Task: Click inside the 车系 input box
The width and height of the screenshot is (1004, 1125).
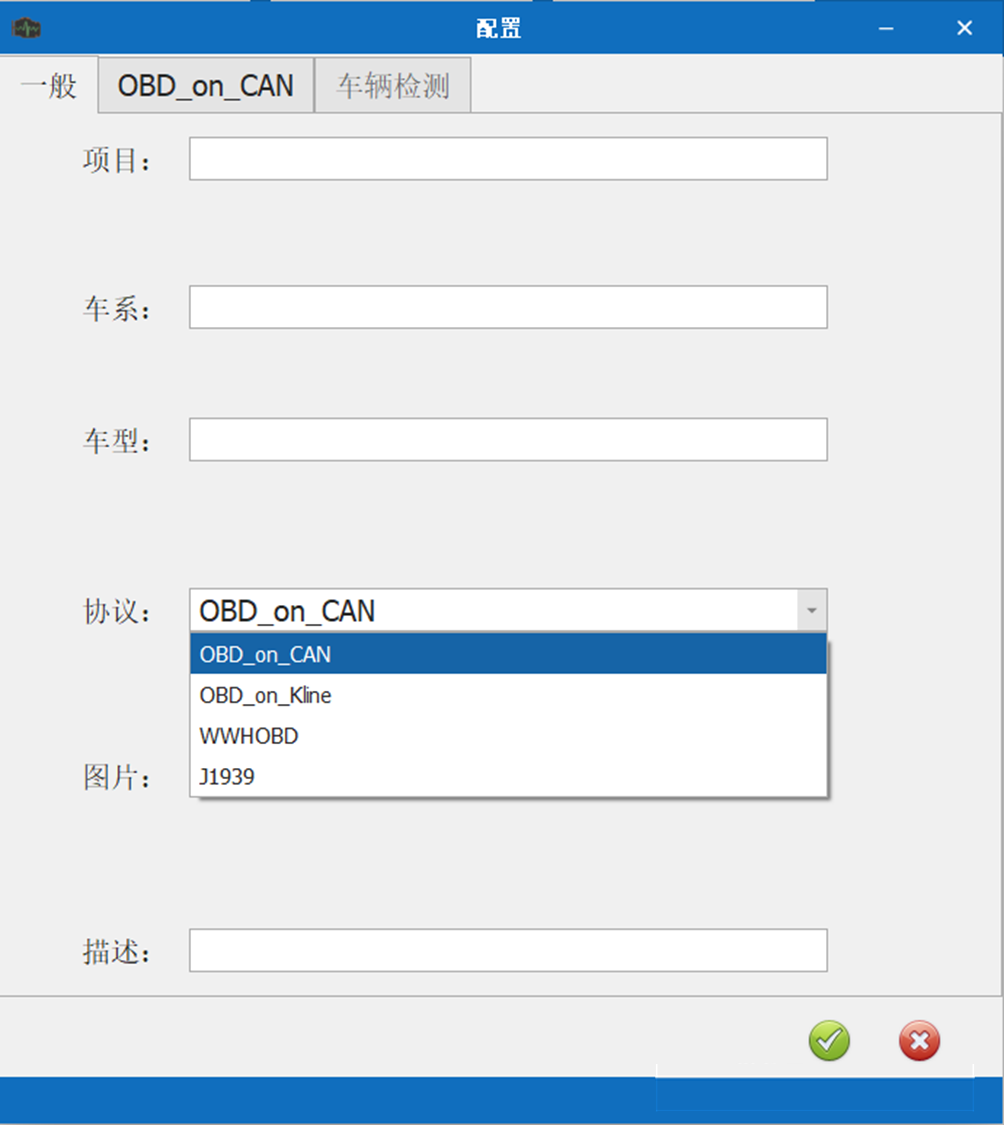Action: coord(508,307)
